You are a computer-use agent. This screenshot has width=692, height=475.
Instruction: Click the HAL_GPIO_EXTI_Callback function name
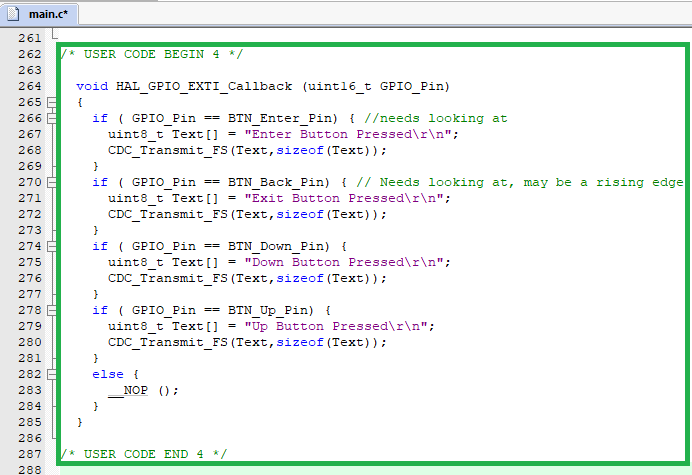(x=204, y=87)
